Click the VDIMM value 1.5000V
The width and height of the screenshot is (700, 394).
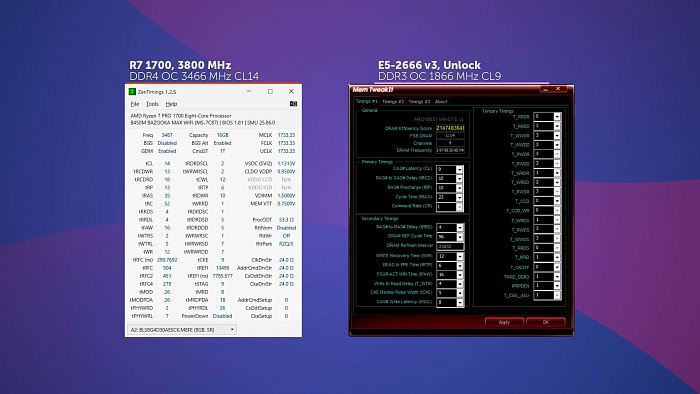click(x=286, y=196)
